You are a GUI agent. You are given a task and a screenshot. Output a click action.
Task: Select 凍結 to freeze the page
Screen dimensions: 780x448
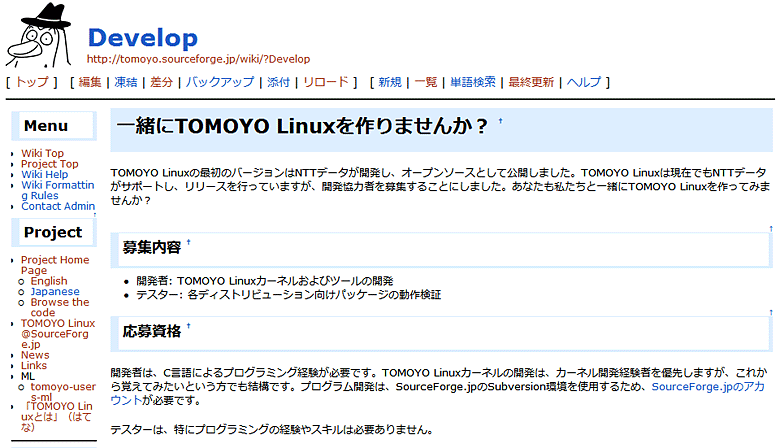[125, 82]
